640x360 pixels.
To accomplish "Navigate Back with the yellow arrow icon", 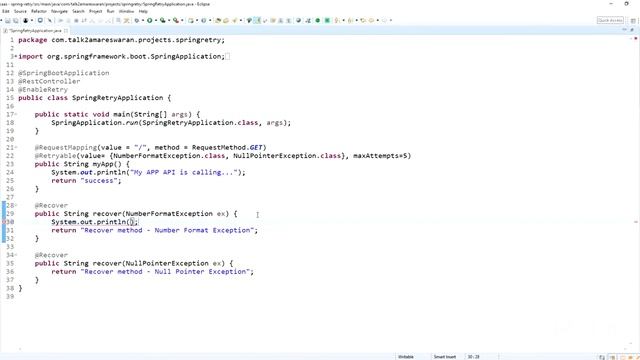I will pyautogui.click(x=371, y=20).
